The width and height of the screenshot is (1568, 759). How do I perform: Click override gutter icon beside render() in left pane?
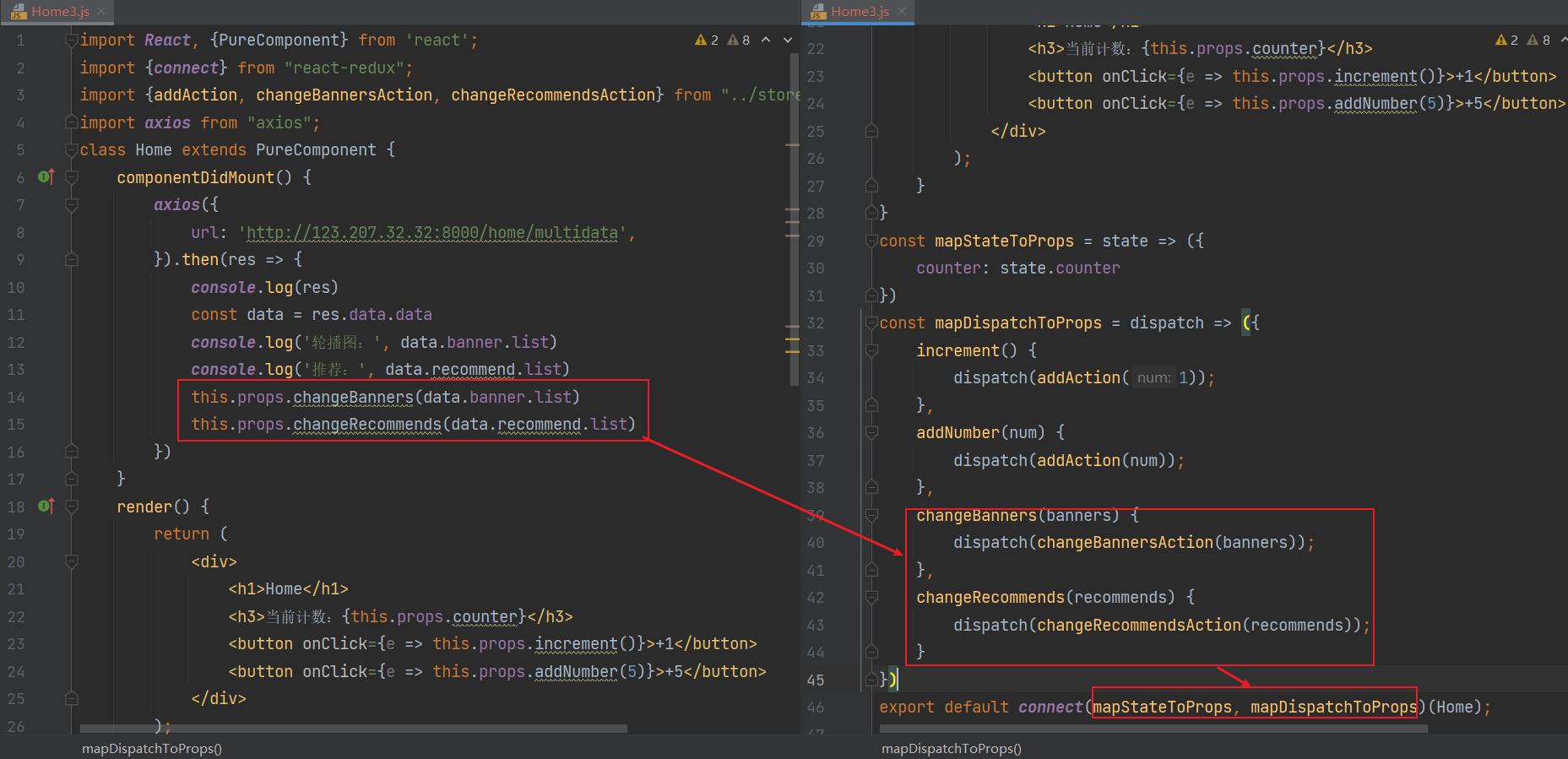point(46,506)
